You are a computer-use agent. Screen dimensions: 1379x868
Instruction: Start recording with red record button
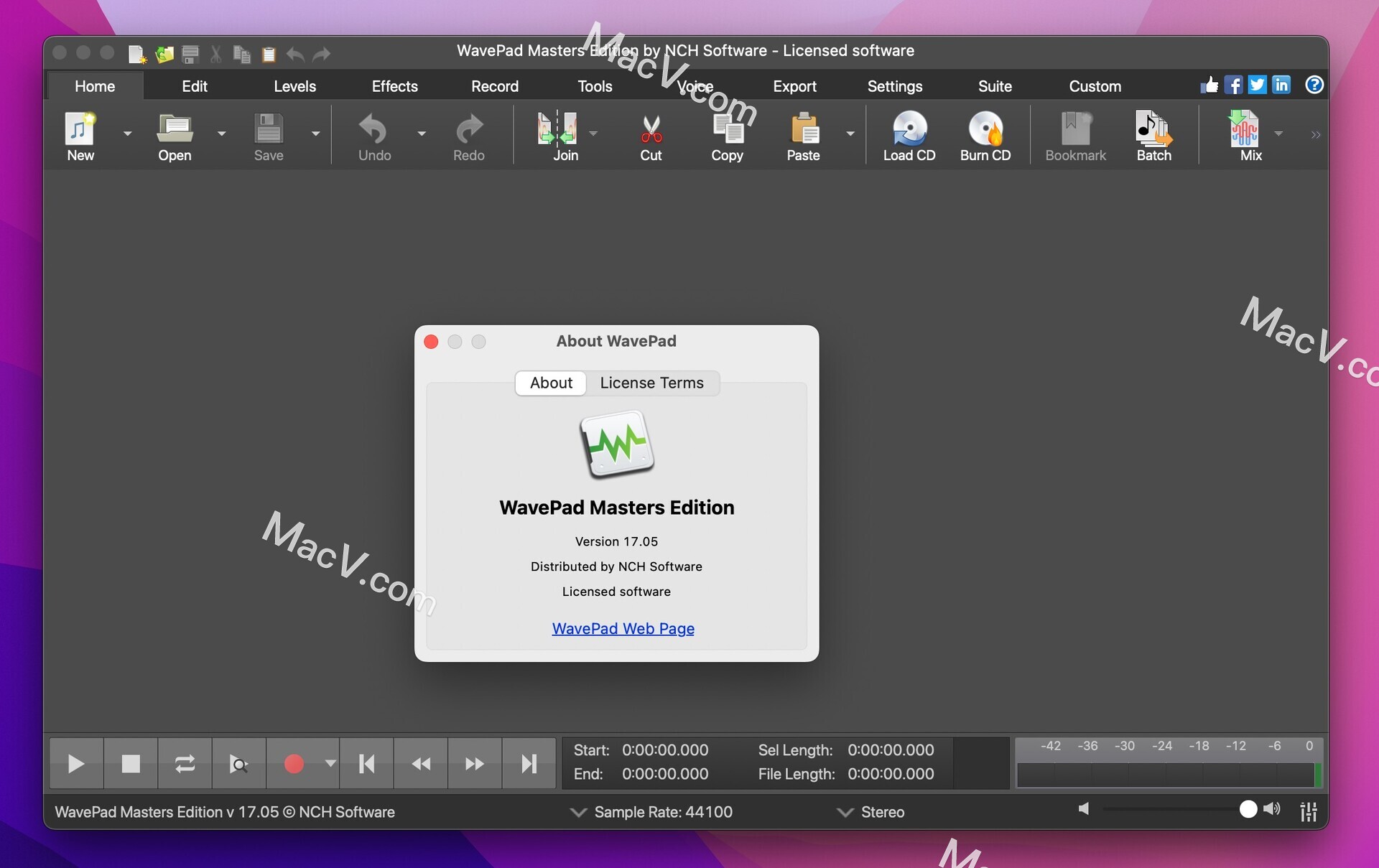[x=294, y=763]
